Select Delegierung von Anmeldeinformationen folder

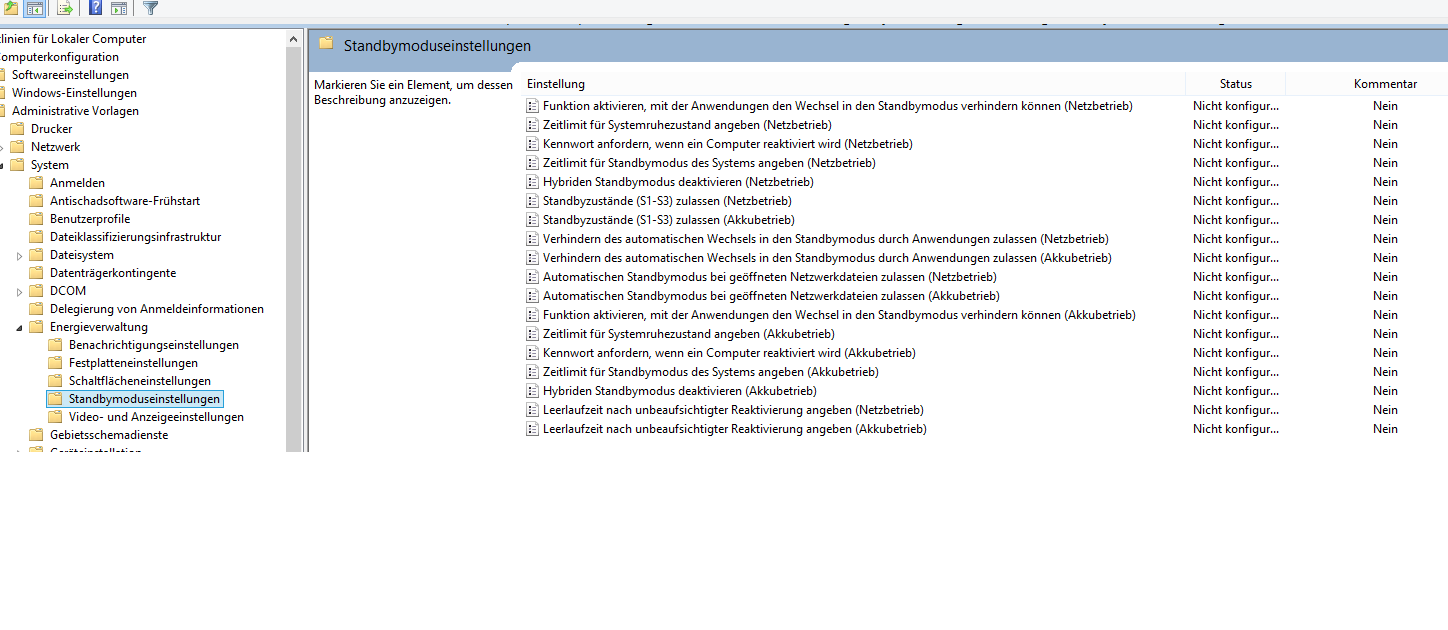tap(157, 309)
